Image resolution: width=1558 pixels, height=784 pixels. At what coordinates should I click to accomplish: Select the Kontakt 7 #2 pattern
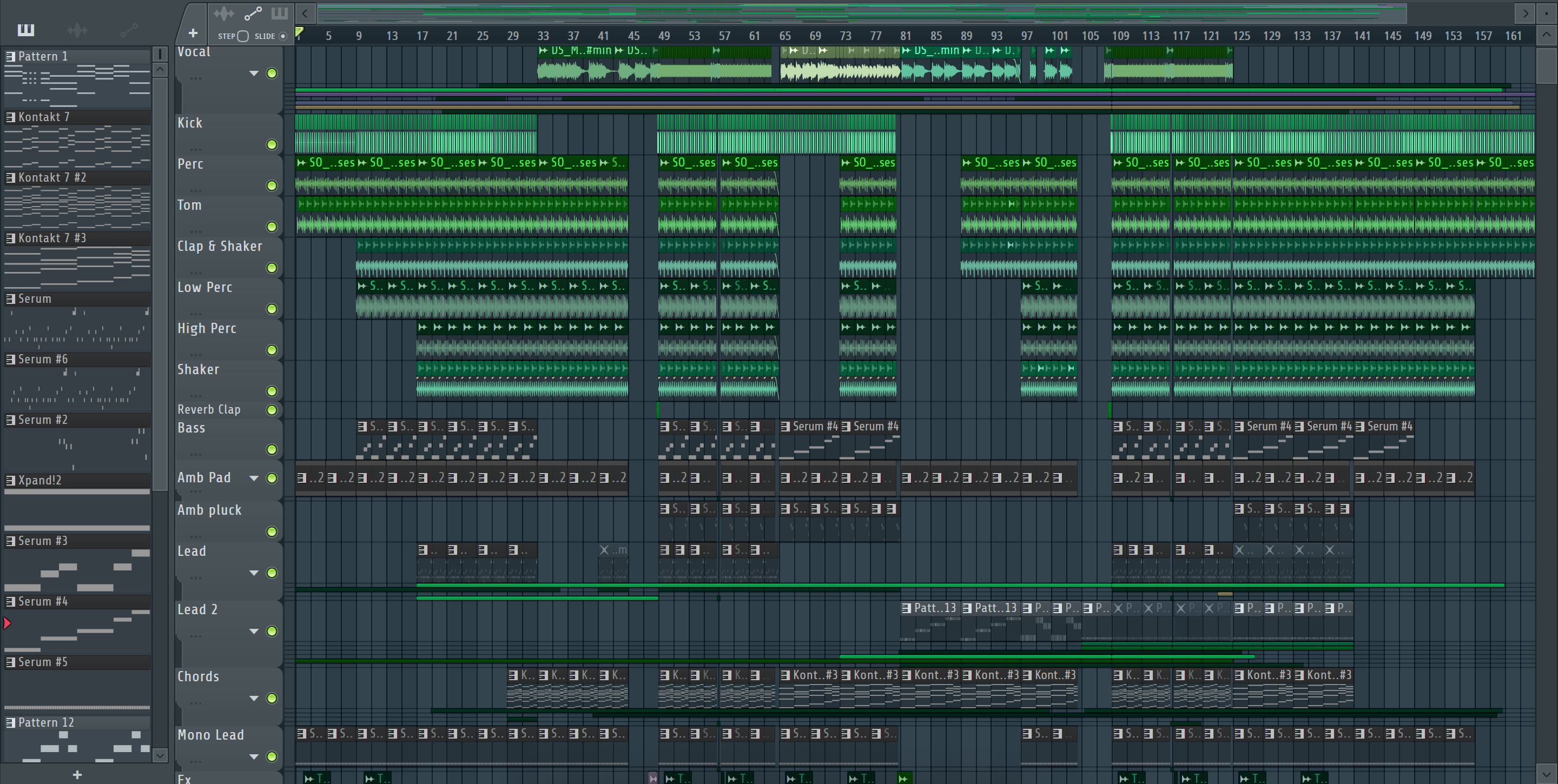pyautogui.click(x=52, y=178)
